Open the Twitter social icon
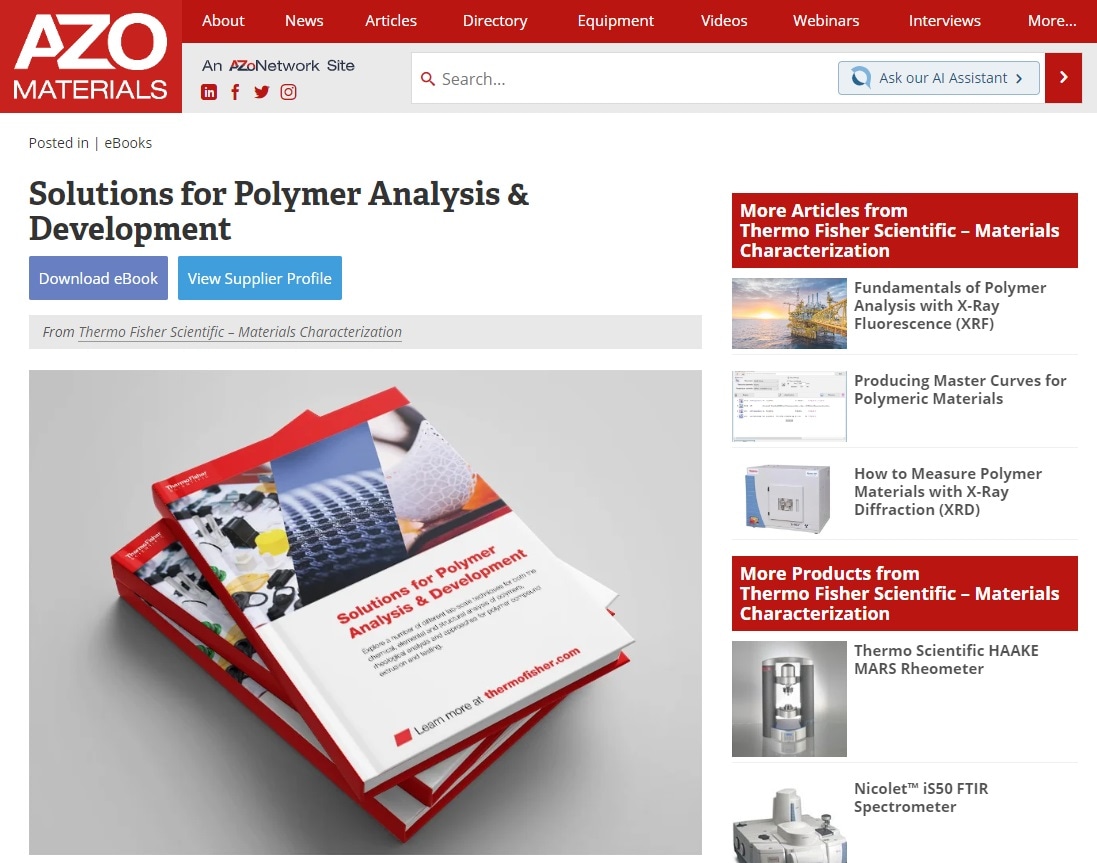Viewport: 1097px width, 863px height. tap(262, 92)
